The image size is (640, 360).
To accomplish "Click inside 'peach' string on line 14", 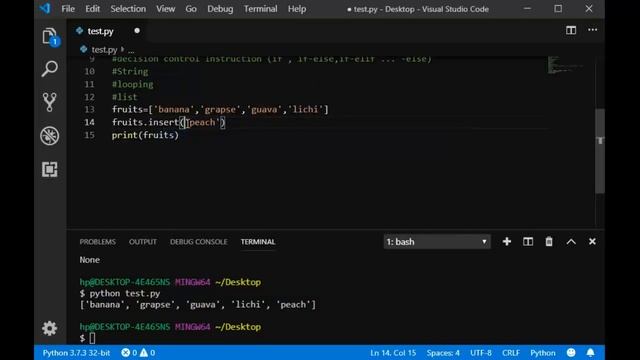I will tap(203, 122).
